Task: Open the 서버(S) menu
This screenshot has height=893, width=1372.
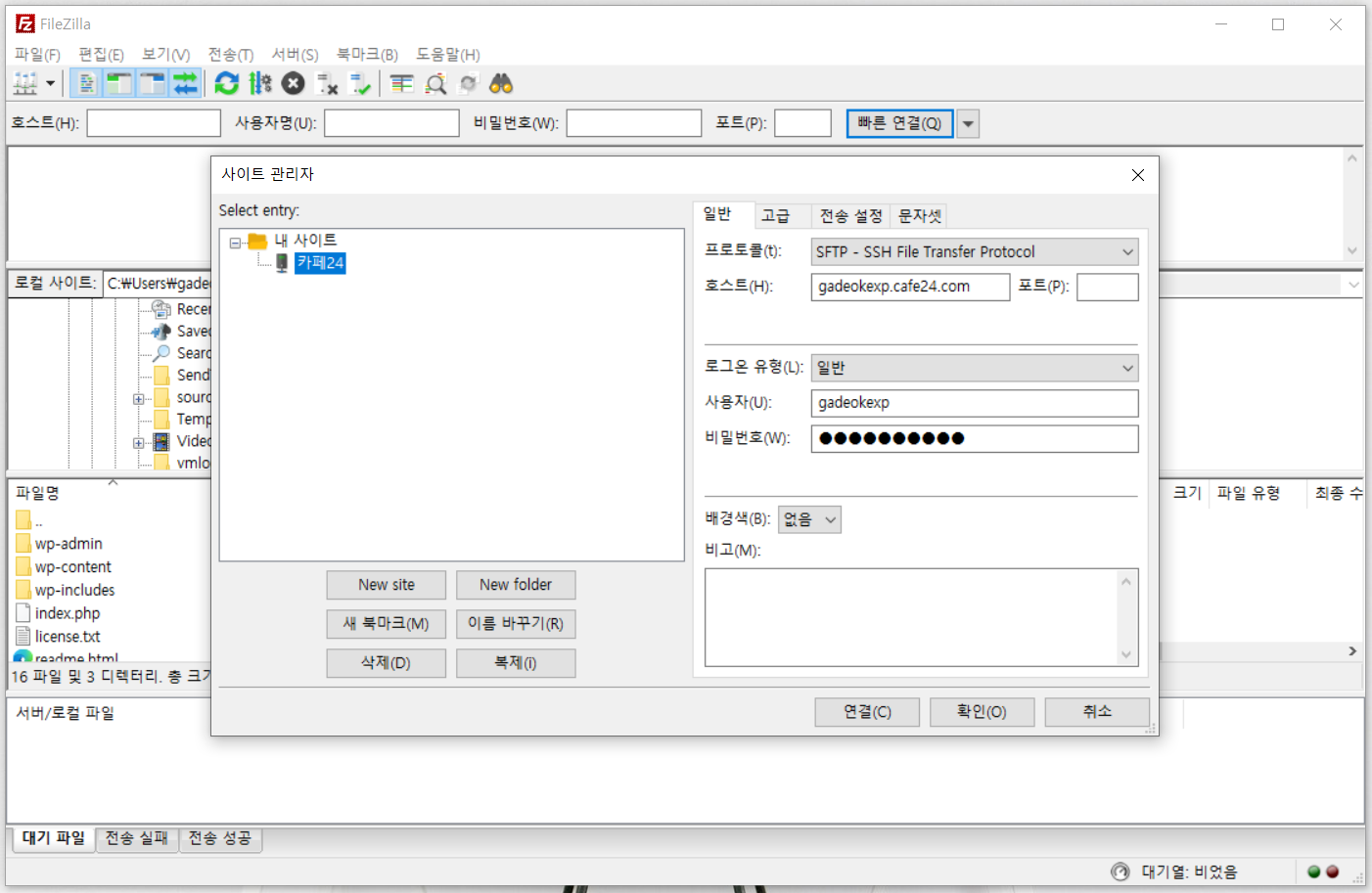Action: click(x=295, y=55)
